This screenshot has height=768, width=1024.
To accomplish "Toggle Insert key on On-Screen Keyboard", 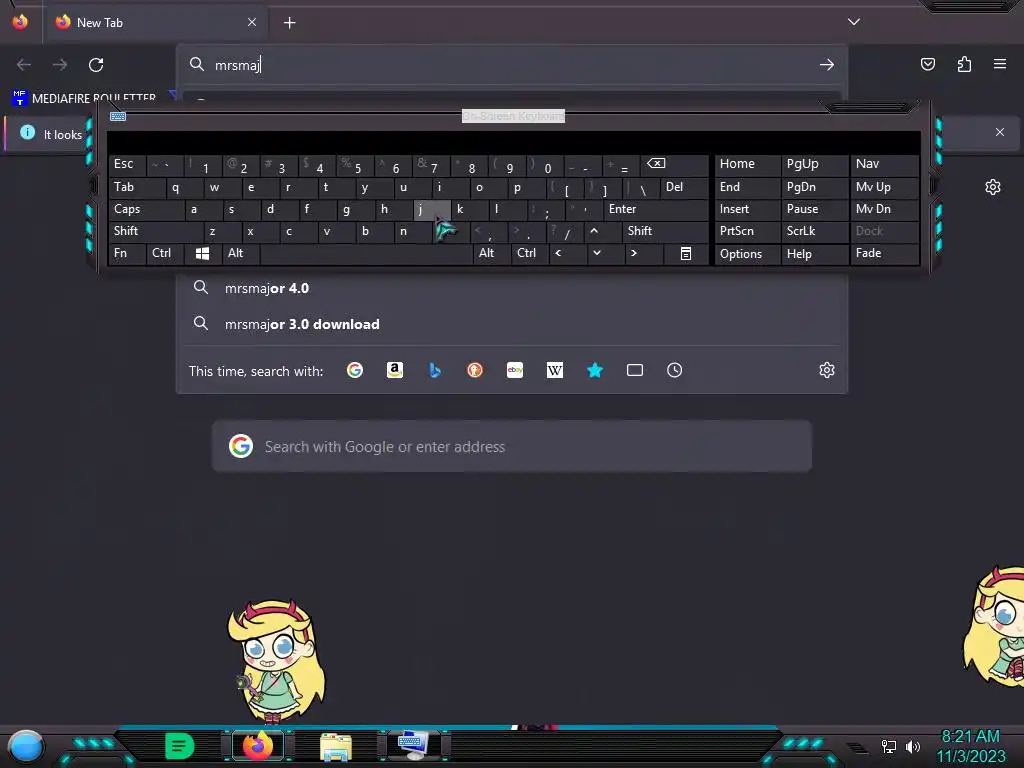I will [x=747, y=209].
